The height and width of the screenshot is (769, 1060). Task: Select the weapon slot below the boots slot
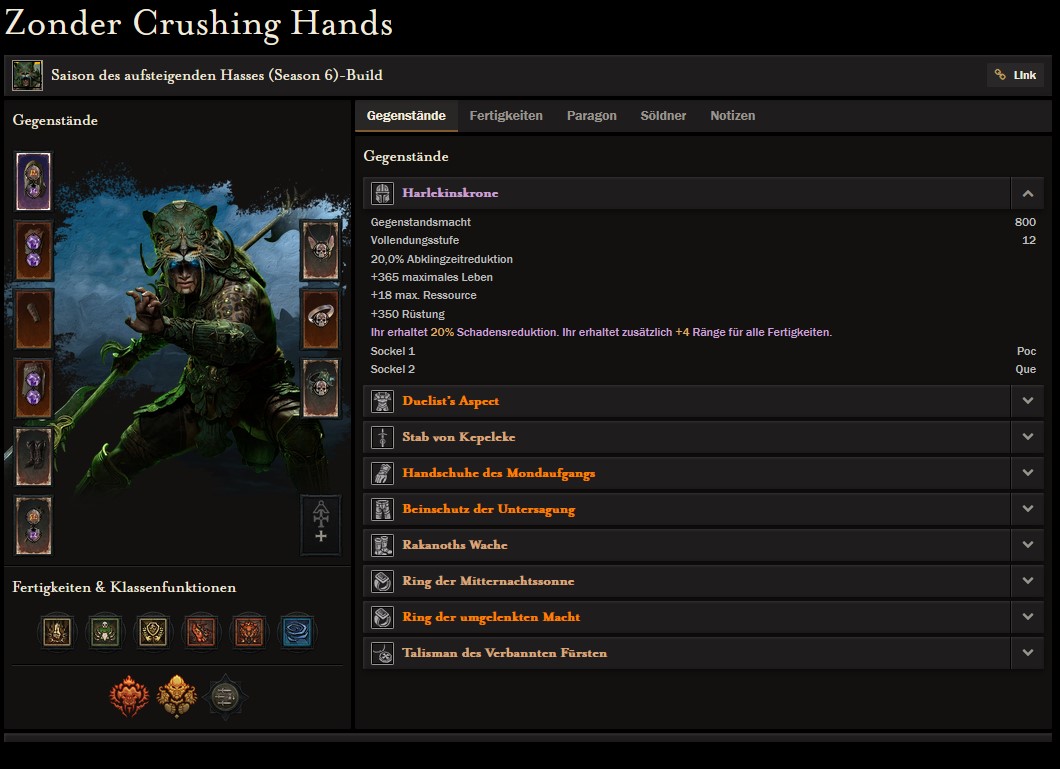[x=33, y=526]
